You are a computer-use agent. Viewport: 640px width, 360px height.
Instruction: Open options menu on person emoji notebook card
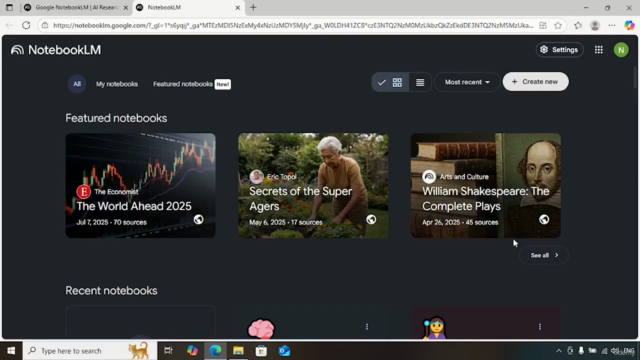click(x=540, y=327)
